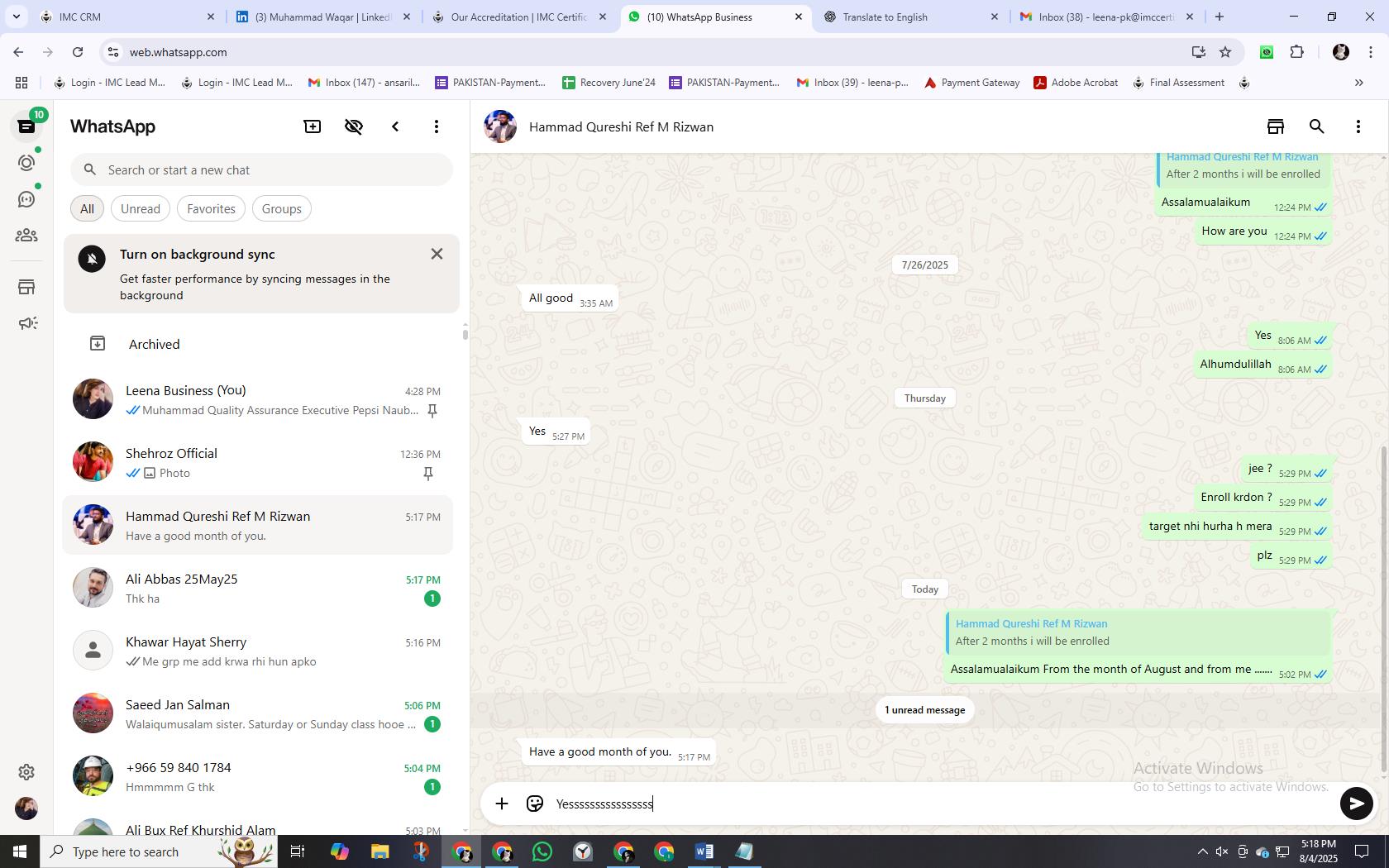The width and height of the screenshot is (1389, 868).
Task: Click quoted reply in Today's message
Action: point(1138,632)
